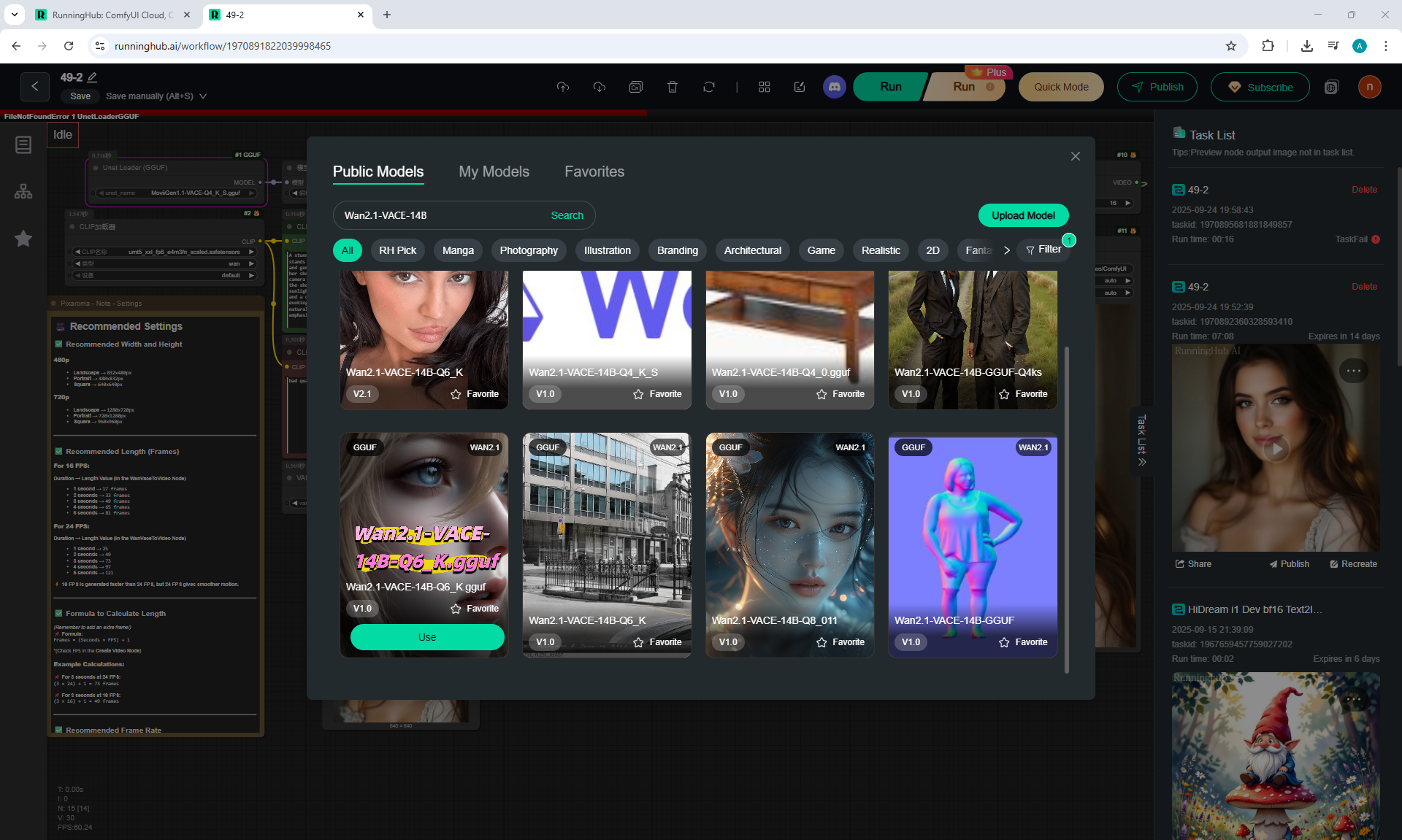Favorite the Wan2.1-VACE-14B-GGUF-Q4ks model
The image size is (1402, 840).
(x=1023, y=394)
